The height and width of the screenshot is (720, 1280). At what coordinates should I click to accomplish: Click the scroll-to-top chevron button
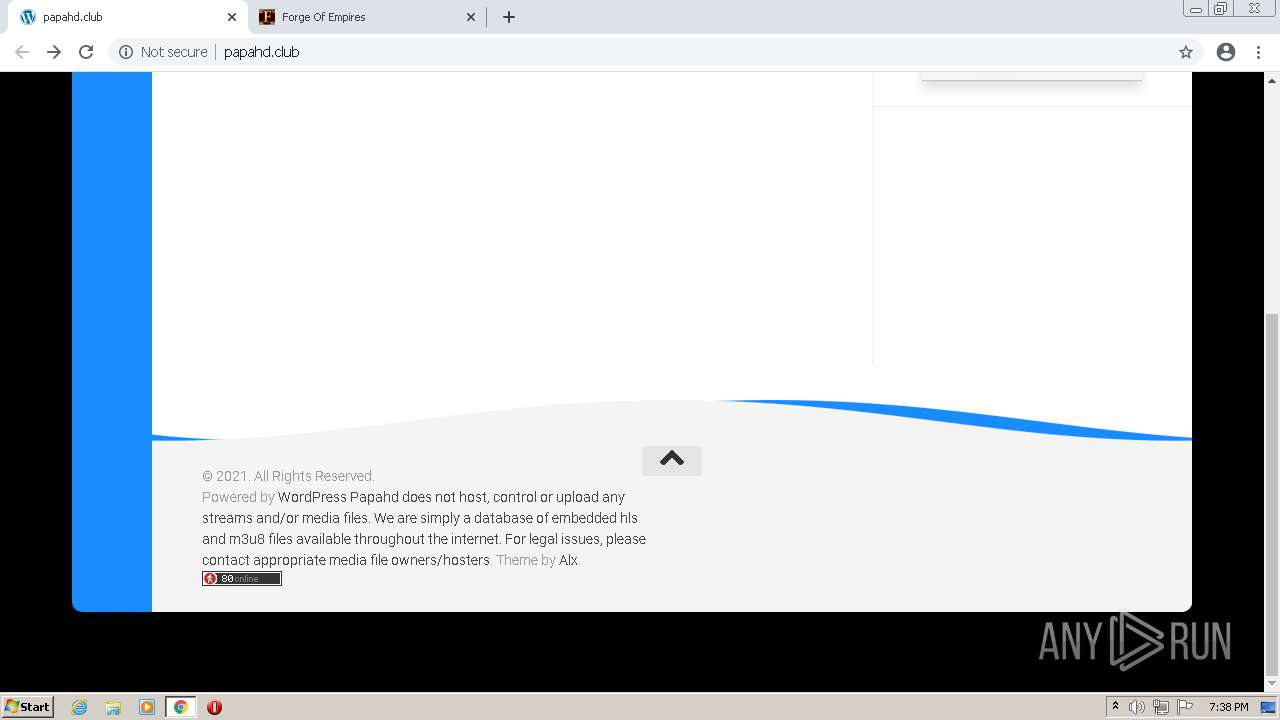coord(672,460)
